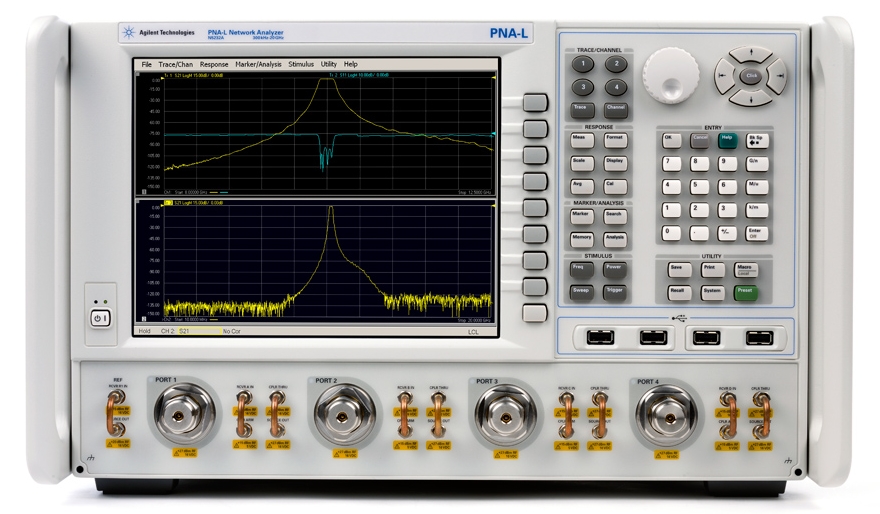Click the OK key in Entry section
This screenshot has width=880, height=514.
point(671,140)
